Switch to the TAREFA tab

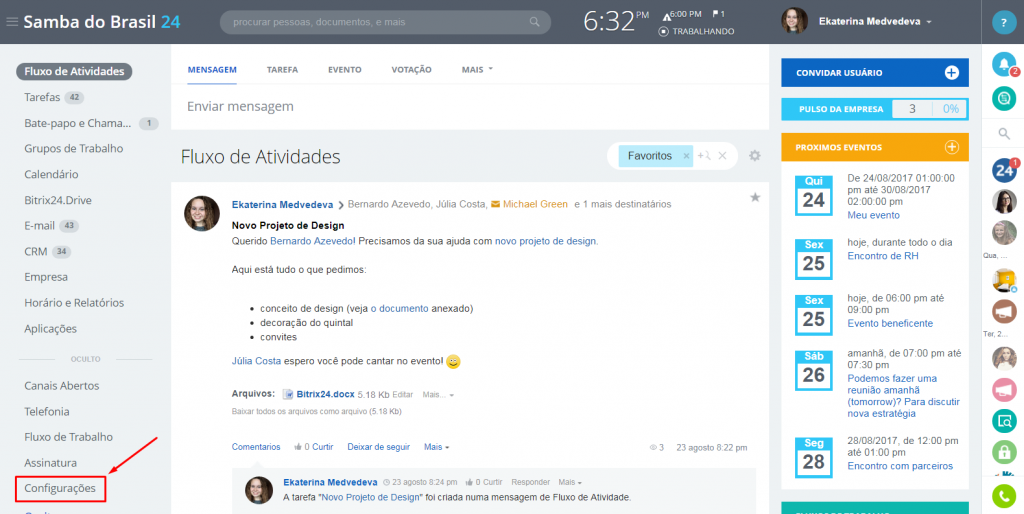click(x=282, y=69)
